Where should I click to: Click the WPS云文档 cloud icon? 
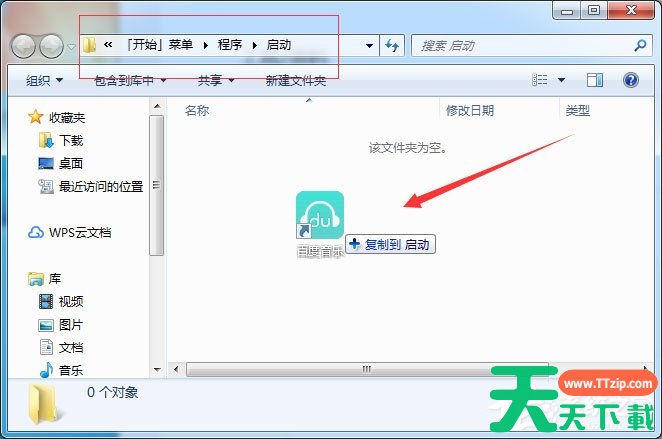point(35,233)
